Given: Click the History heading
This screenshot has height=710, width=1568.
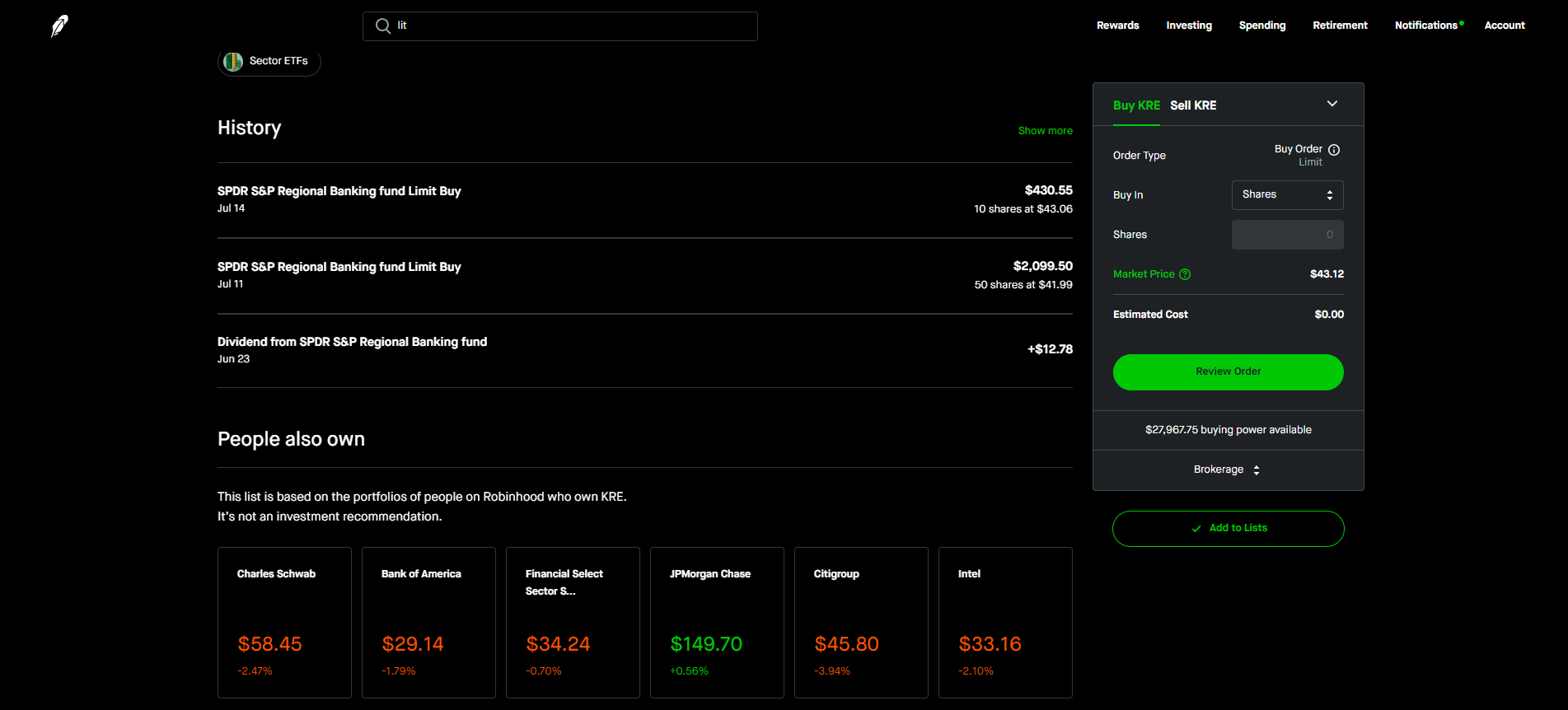Looking at the screenshot, I should point(249,128).
